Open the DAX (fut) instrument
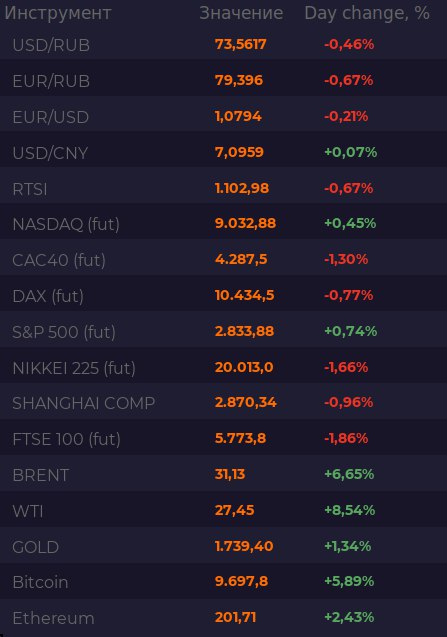 [224, 296]
